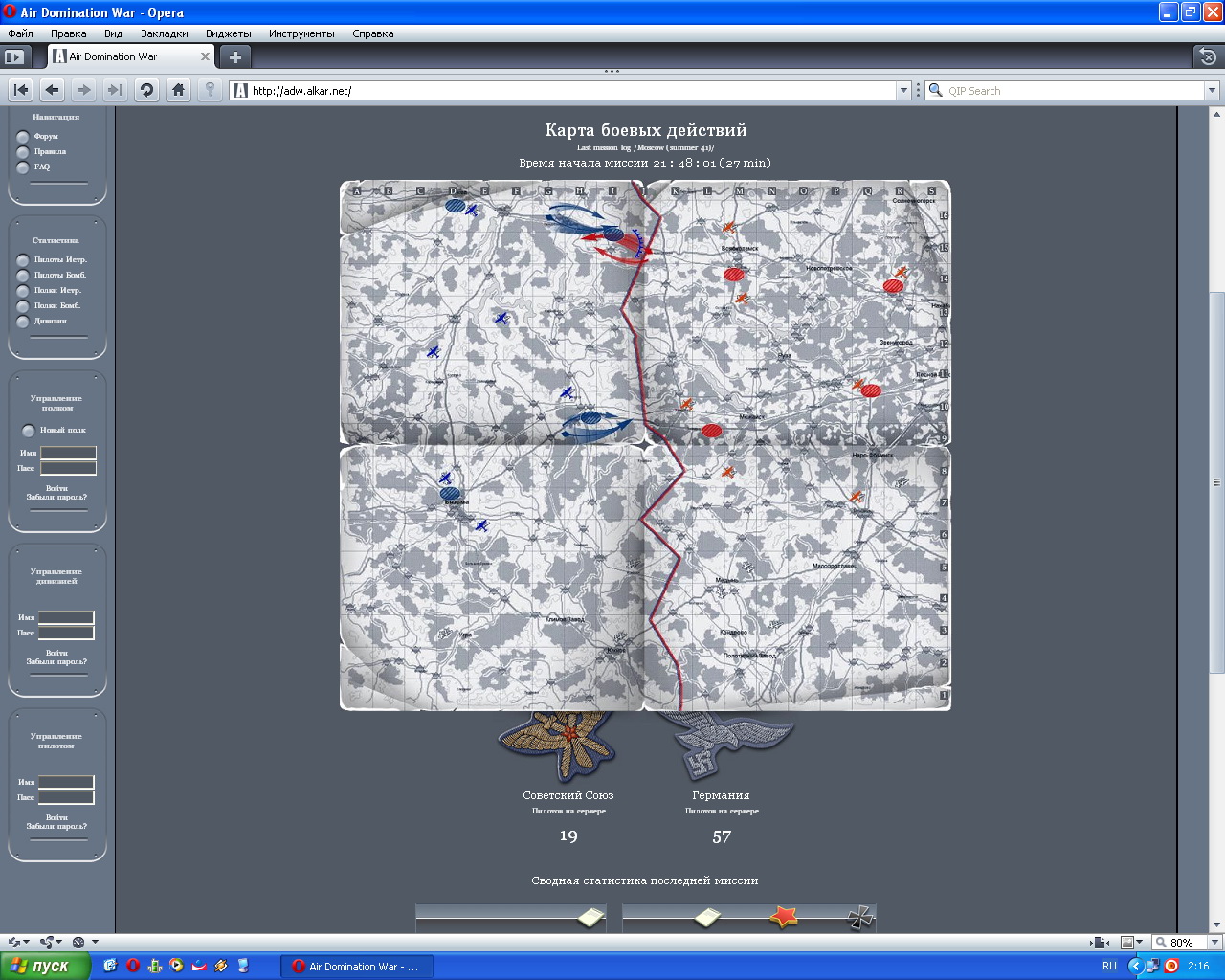Click the пуск Start button

[45, 966]
